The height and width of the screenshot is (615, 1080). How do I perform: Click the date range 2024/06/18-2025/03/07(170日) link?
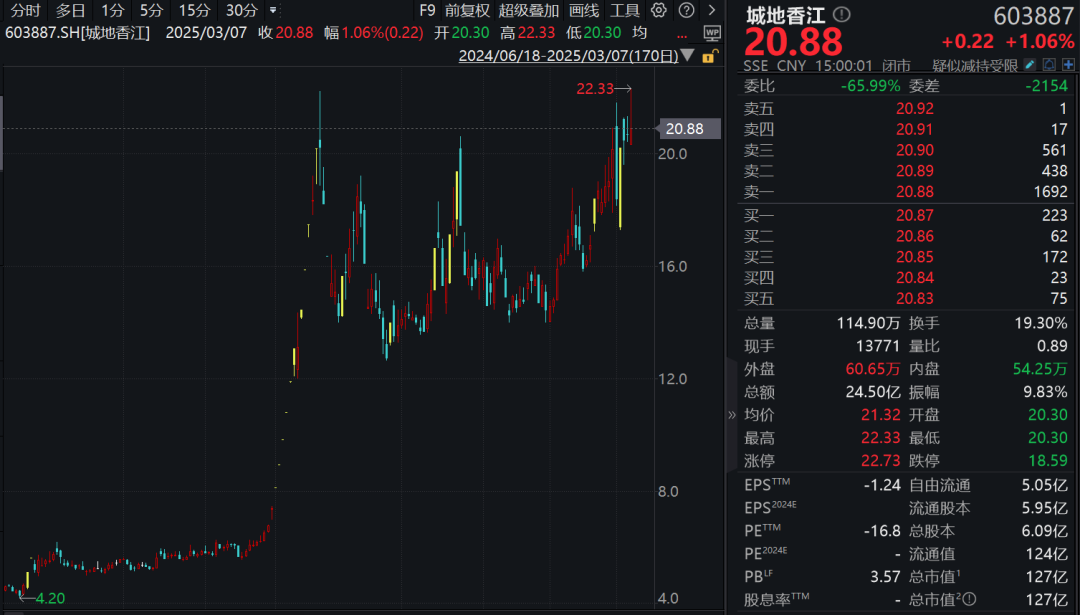(568, 56)
